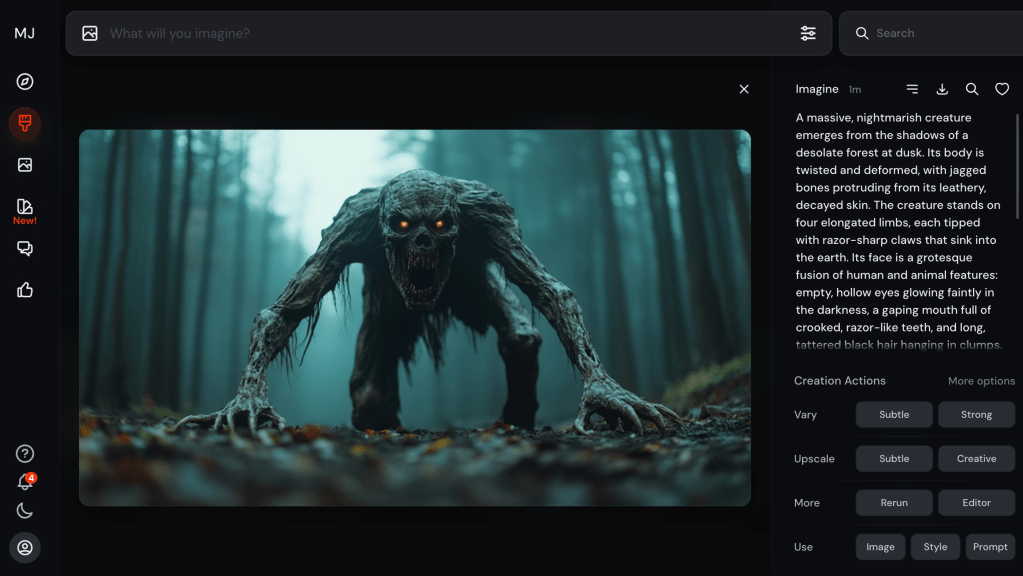1023x576 pixels.
Task: Like the image with the heart icon
Action: tap(1001, 89)
